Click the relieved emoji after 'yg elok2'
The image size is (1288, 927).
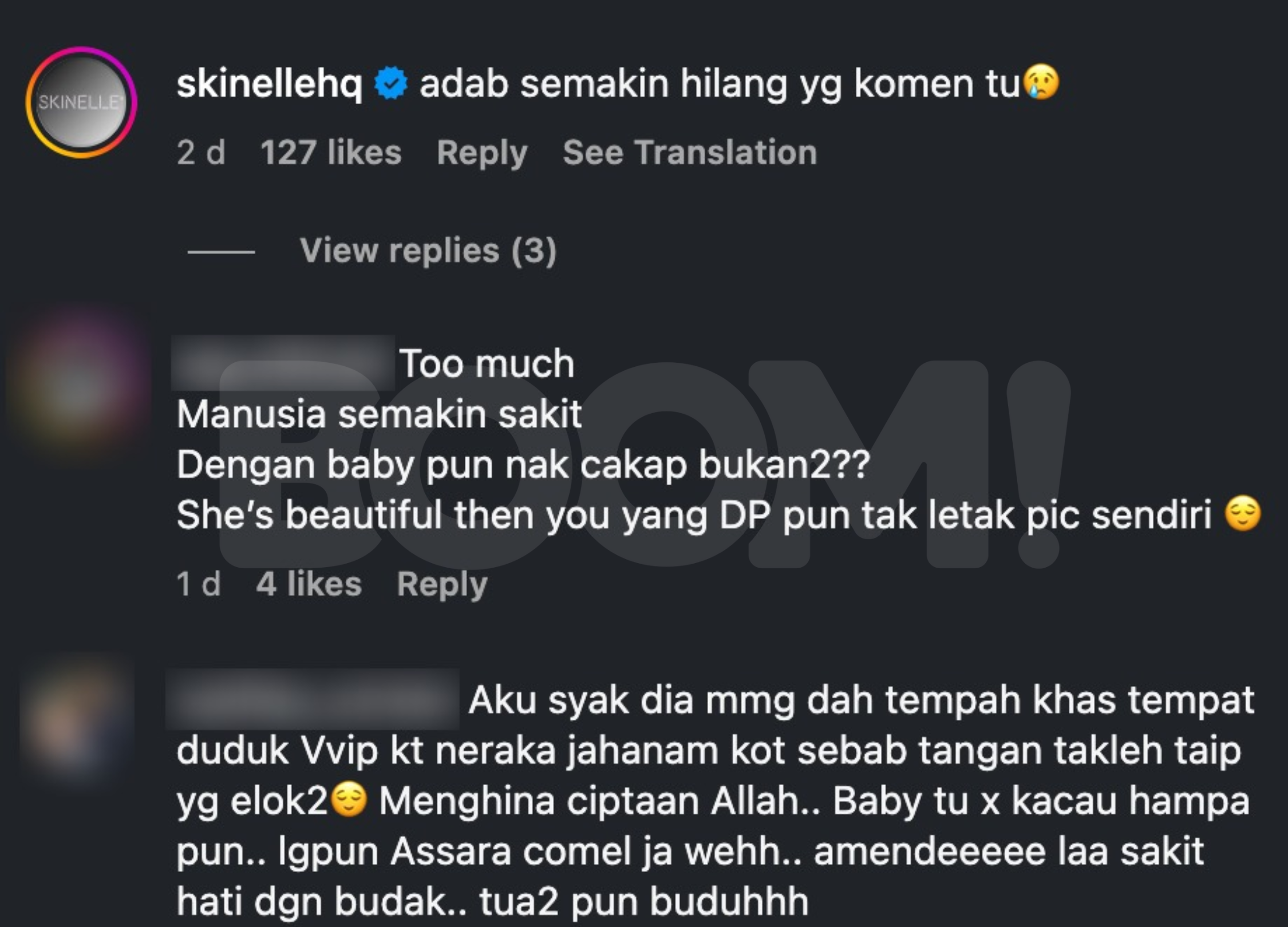[349, 799]
